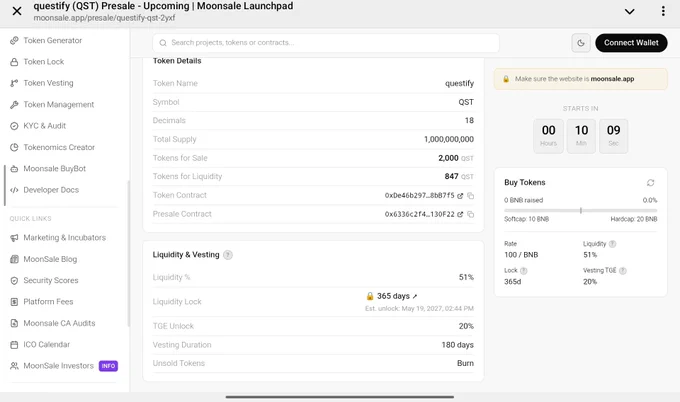This screenshot has width=680, height=402.
Task: Click the Liquidity help icon in Buy Tokens
Action: tap(612, 244)
